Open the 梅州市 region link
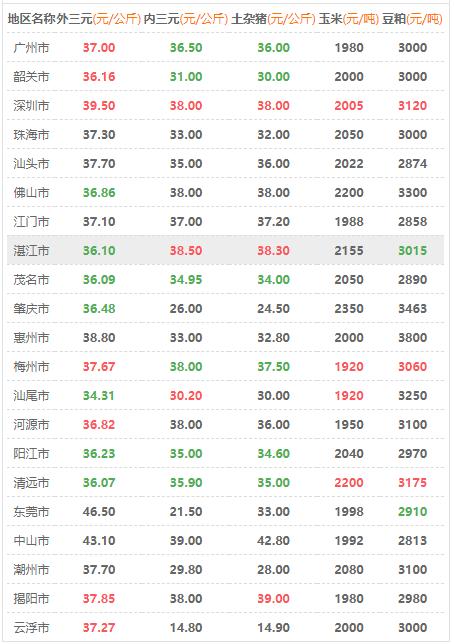 (31, 366)
